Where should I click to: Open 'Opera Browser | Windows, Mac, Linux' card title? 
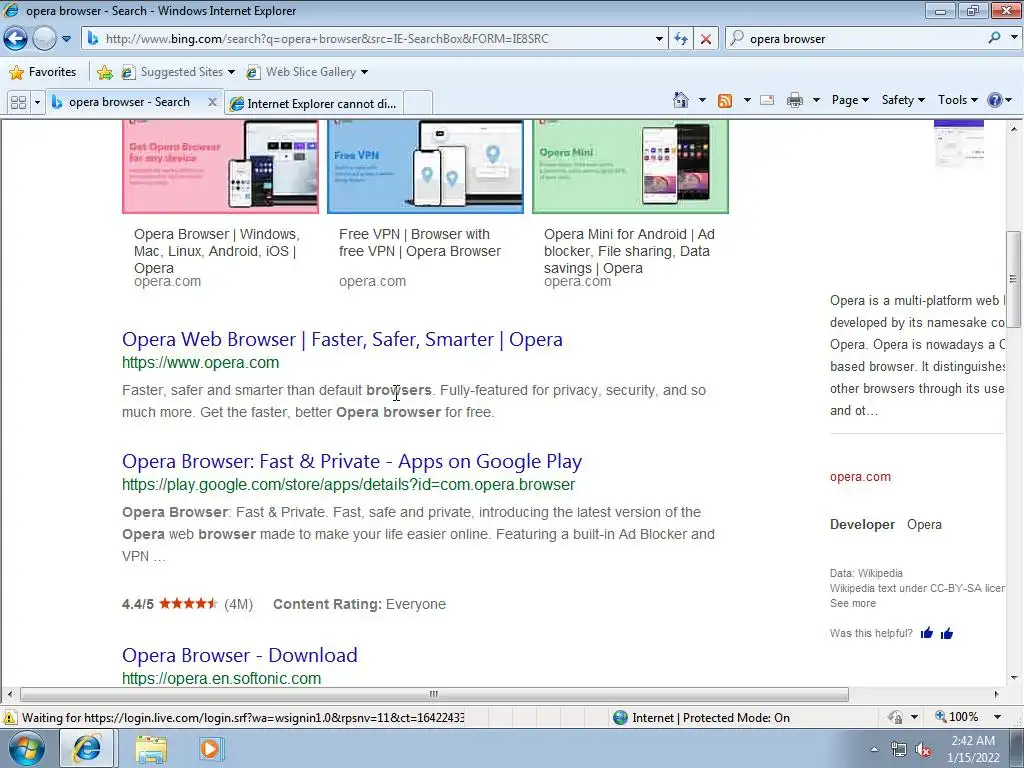[x=217, y=251]
